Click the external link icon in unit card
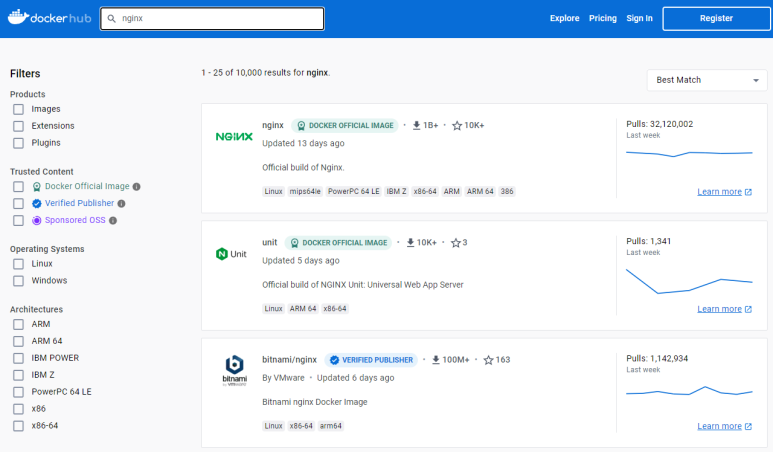This screenshot has width=773, height=452. tap(748, 309)
